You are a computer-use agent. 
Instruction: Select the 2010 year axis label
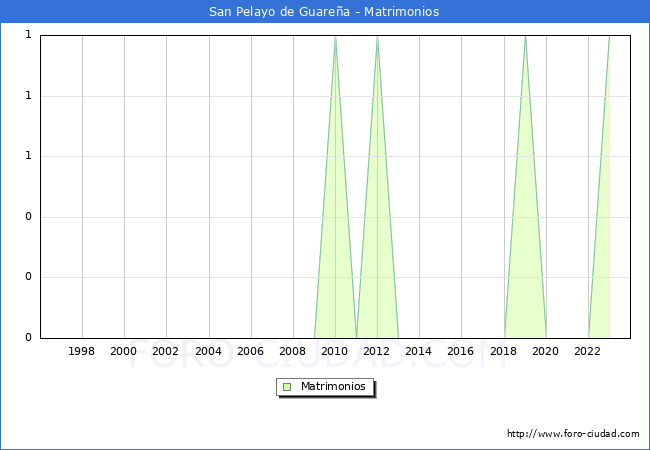(x=335, y=351)
